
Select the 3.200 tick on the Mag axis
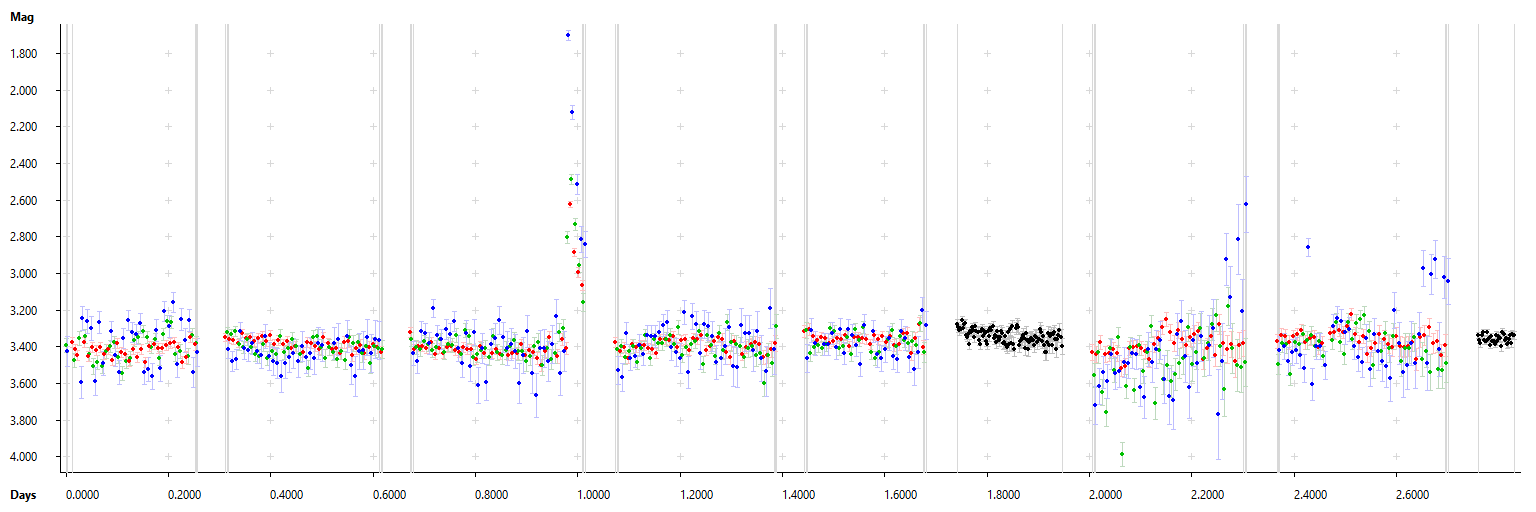click(x=24, y=311)
